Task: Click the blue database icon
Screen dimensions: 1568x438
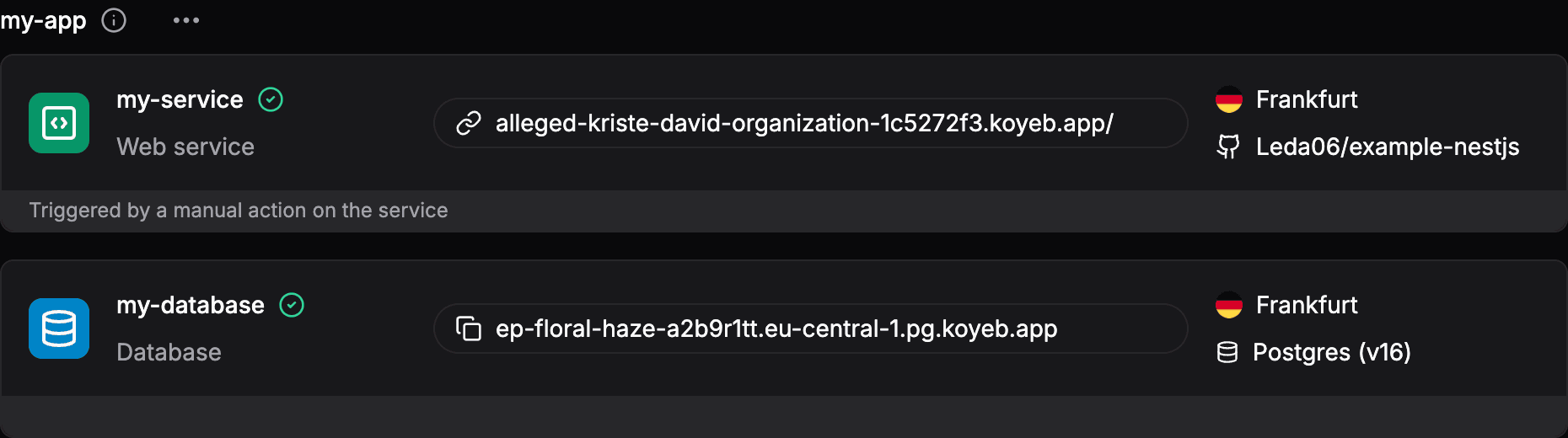Action: click(x=59, y=328)
